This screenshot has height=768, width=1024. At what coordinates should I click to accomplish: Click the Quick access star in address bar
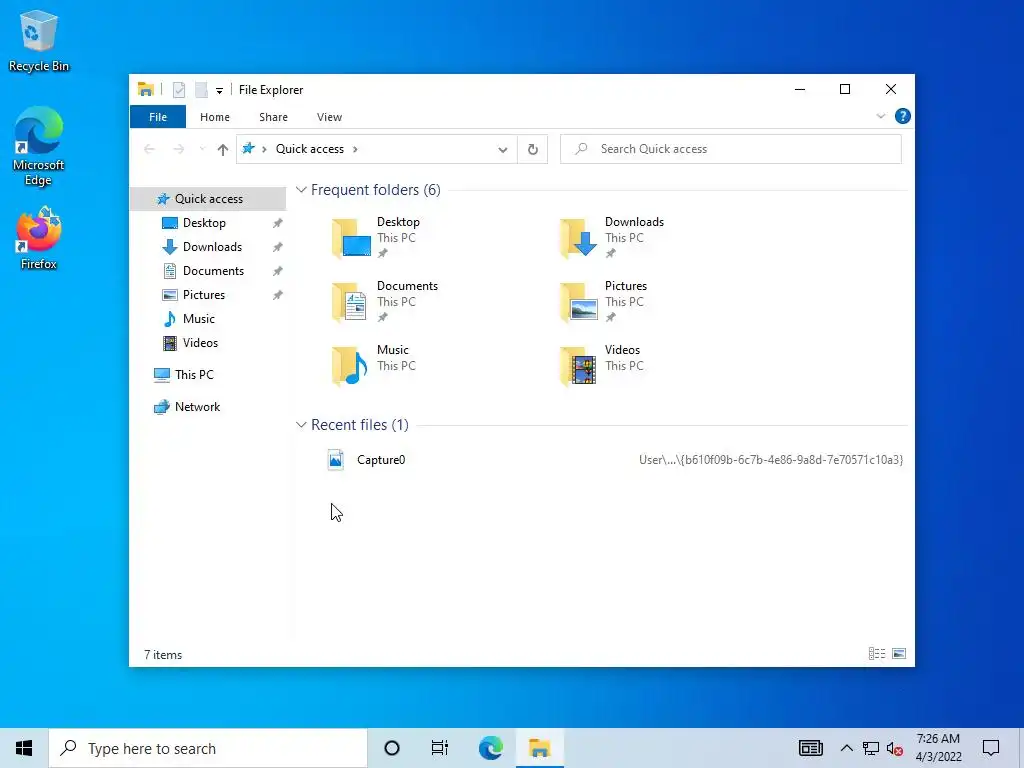[x=248, y=149]
